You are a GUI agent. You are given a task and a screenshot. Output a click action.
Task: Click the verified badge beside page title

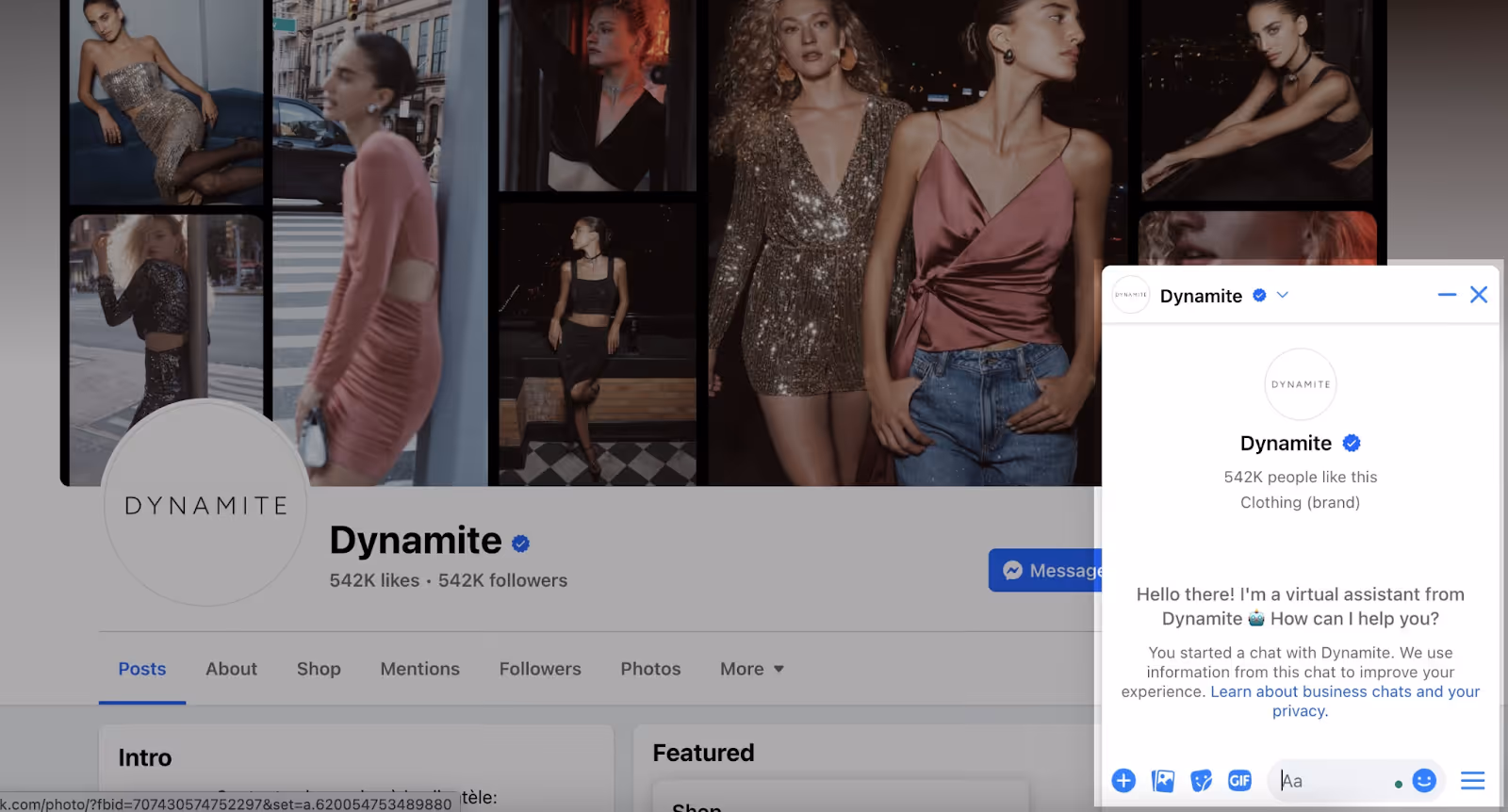[520, 544]
